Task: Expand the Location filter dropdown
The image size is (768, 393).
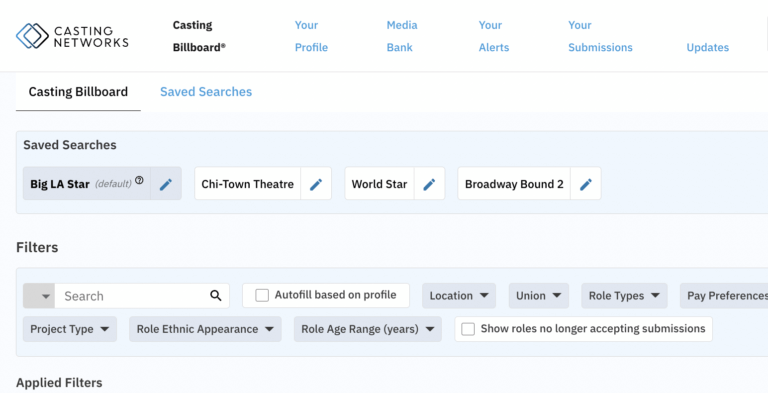Action: pos(459,295)
